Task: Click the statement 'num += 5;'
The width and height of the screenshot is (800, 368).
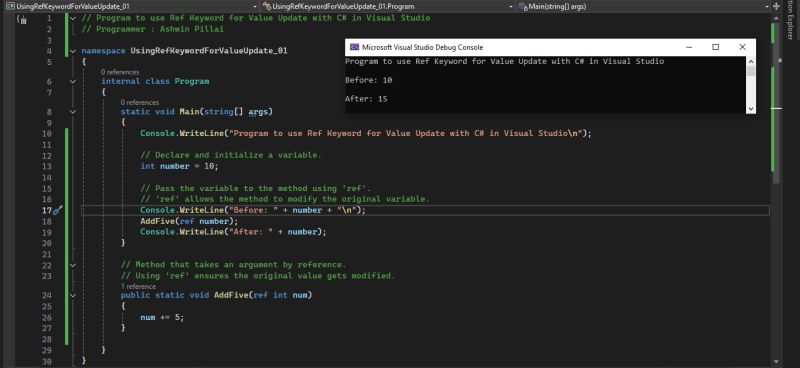Action: tap(162, 317)
